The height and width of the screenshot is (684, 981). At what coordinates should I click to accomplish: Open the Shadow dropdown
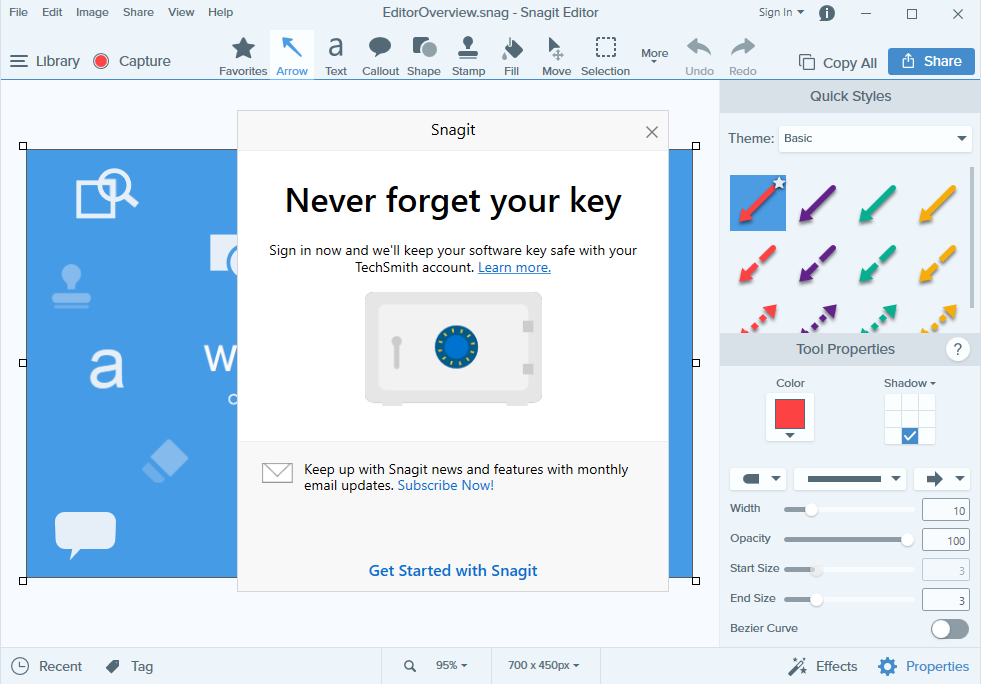910,383
